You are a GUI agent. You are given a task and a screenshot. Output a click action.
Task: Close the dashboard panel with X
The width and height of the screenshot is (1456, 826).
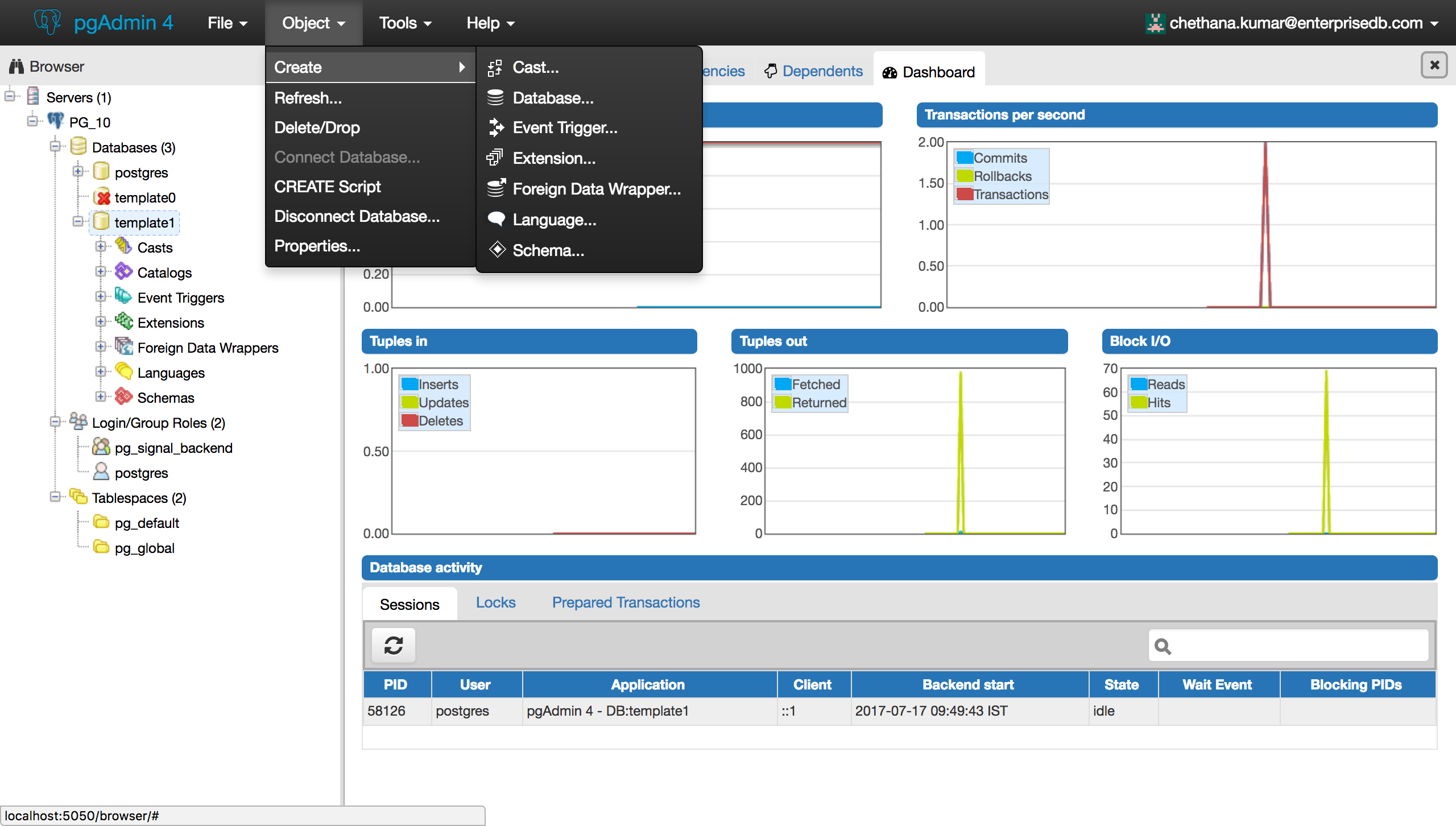[1434, 65]
